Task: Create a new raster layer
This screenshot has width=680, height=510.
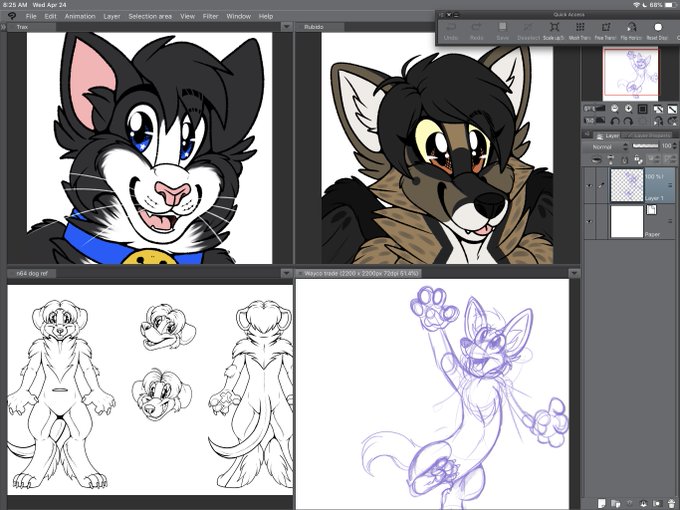Action: click(602, 503)
